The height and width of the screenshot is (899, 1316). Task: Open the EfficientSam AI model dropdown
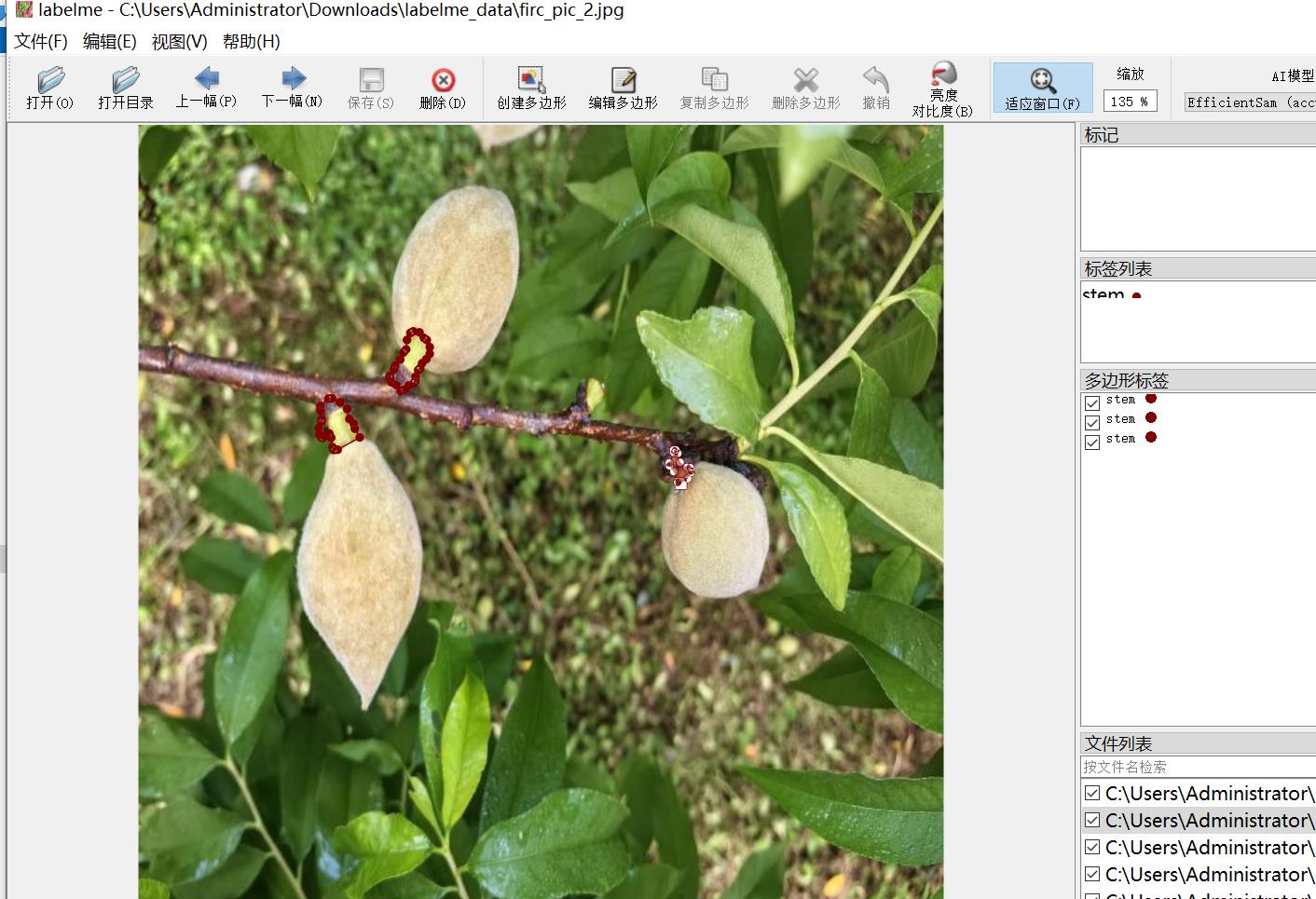coord(1250,102)
